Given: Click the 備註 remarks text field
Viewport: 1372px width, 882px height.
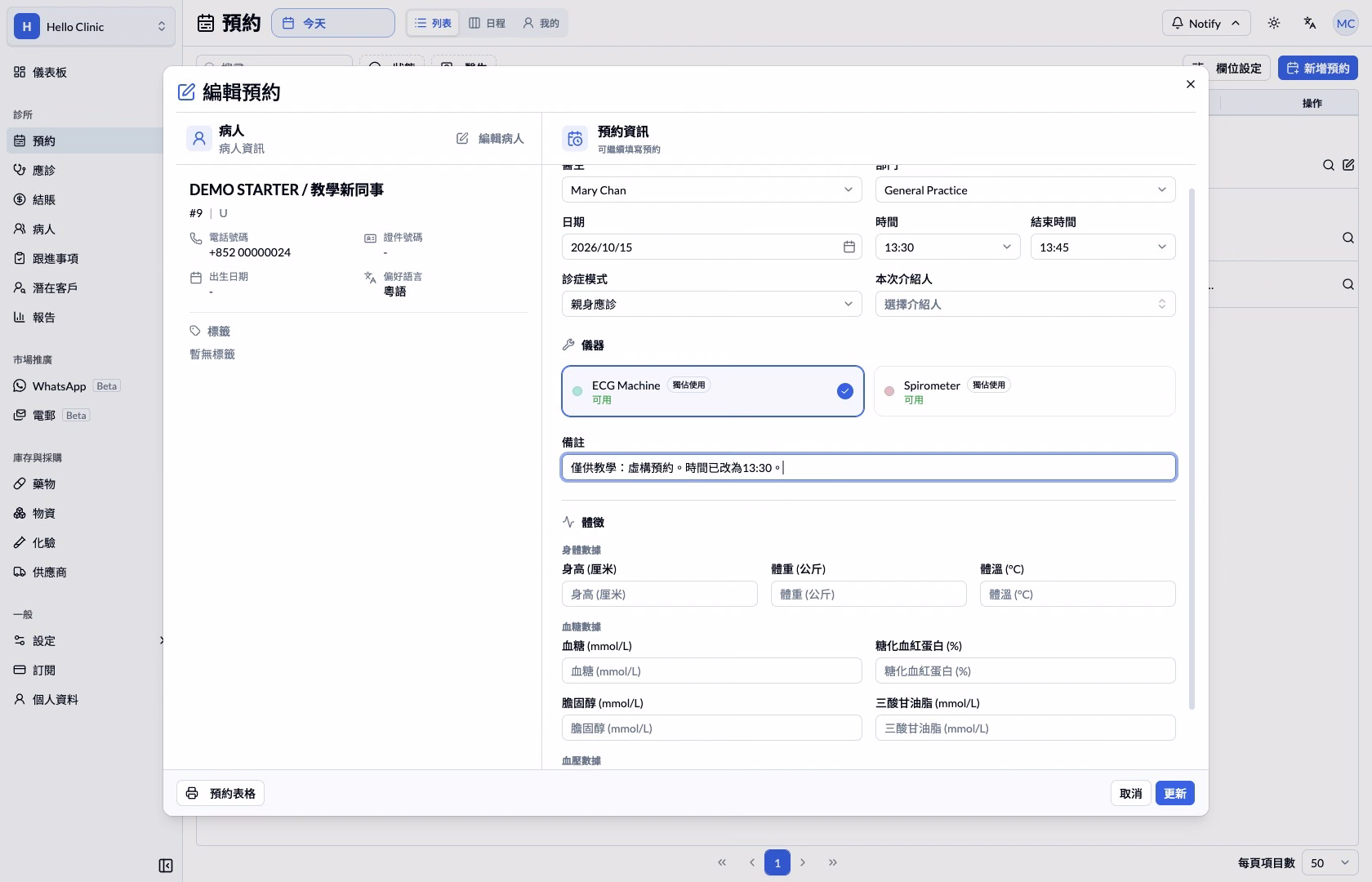Looking at the screenshot, I should pos(869,467).
